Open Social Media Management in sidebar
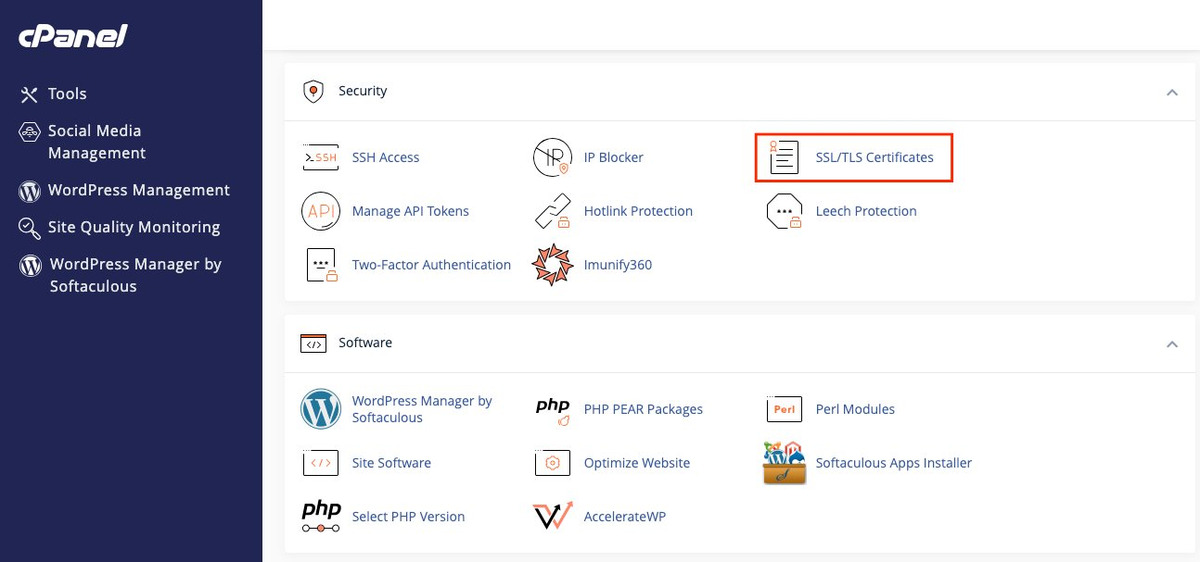Image resolution: width=1200 pixels, height=562 pixels. pos(97,142)
